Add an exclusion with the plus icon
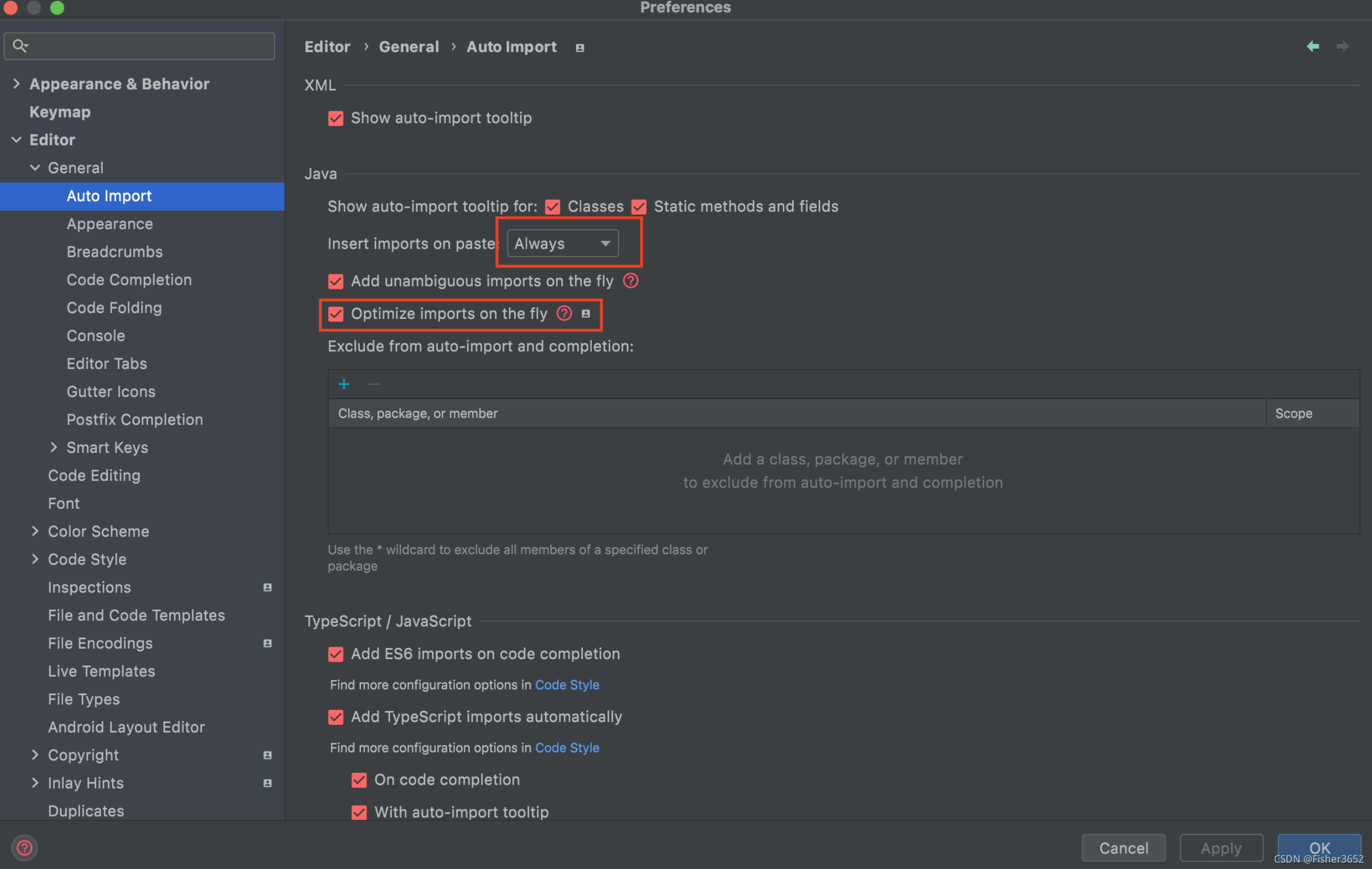Viewport: 1372px width, 869px height. coord(344,384)
